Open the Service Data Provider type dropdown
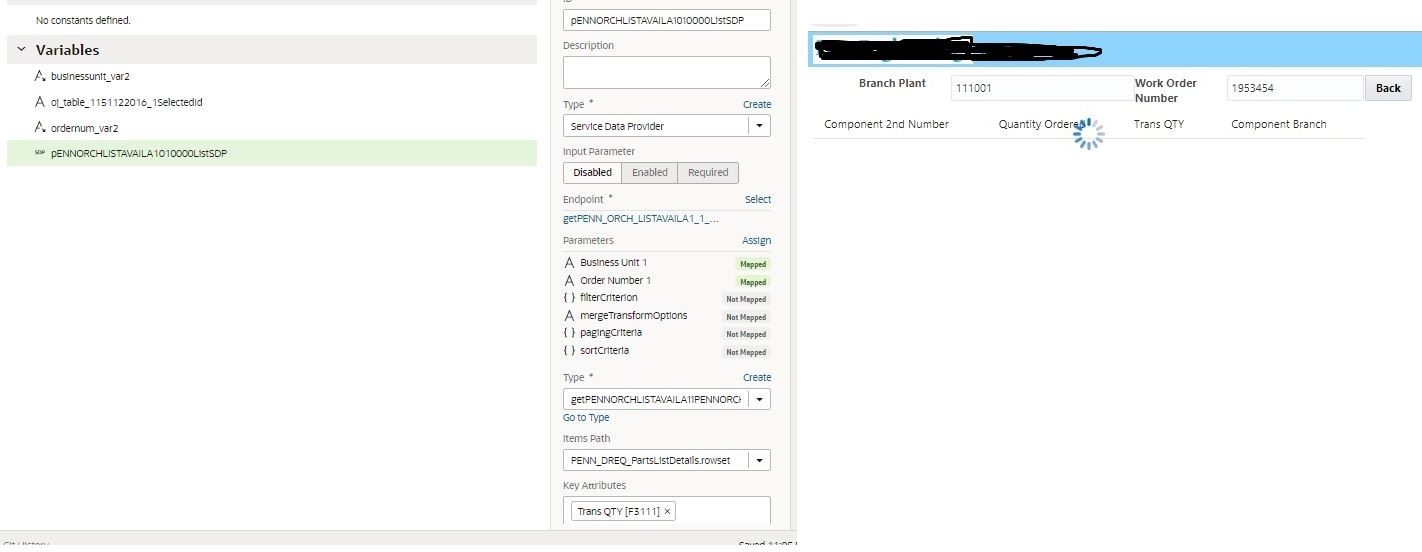 [x=760, y=126]
